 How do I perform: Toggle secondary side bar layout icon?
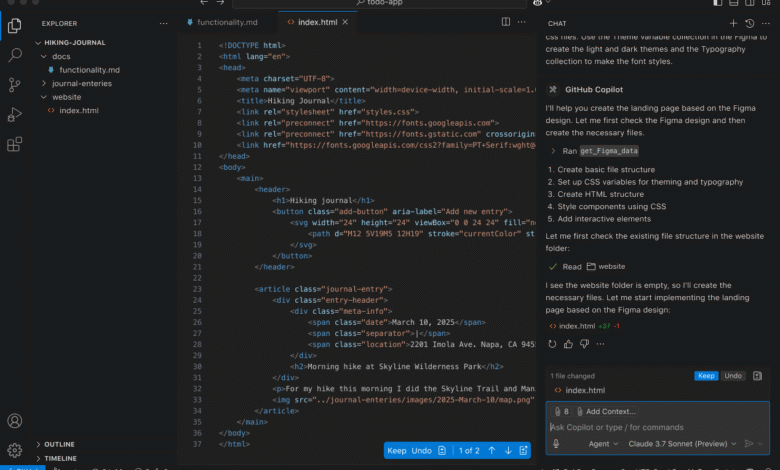coord(750,2)
